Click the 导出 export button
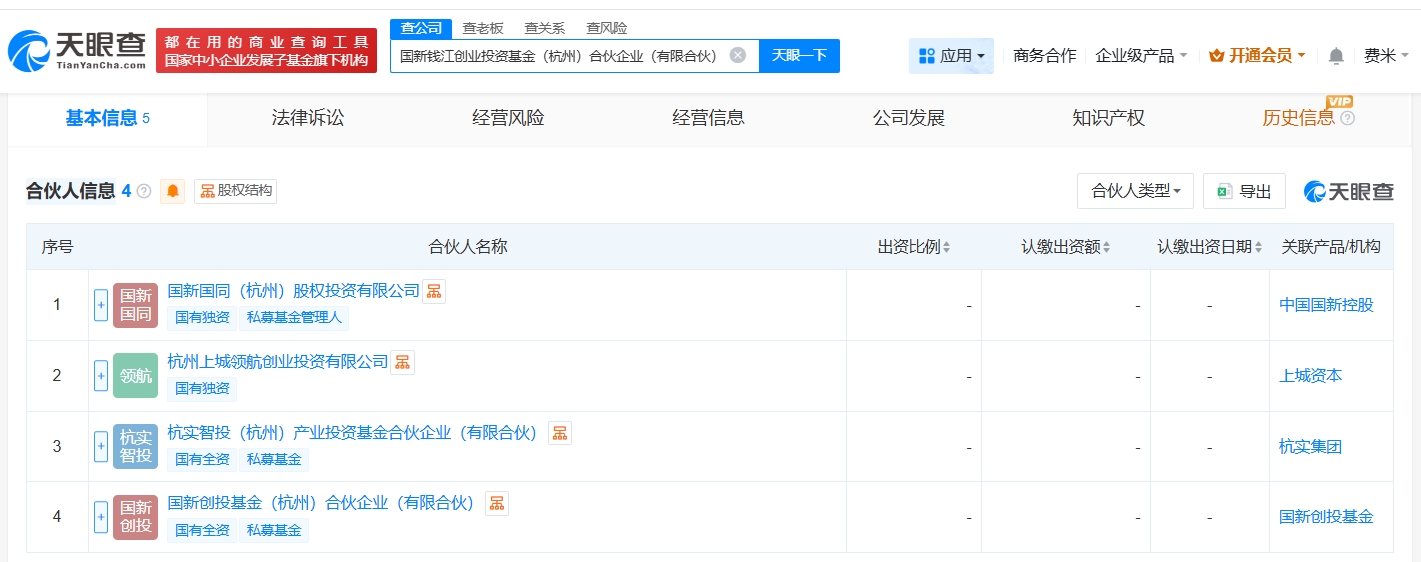Image resolution: width=1421 pixels, height=562 pixels. pyautogui.click(x=1244, y=191)
